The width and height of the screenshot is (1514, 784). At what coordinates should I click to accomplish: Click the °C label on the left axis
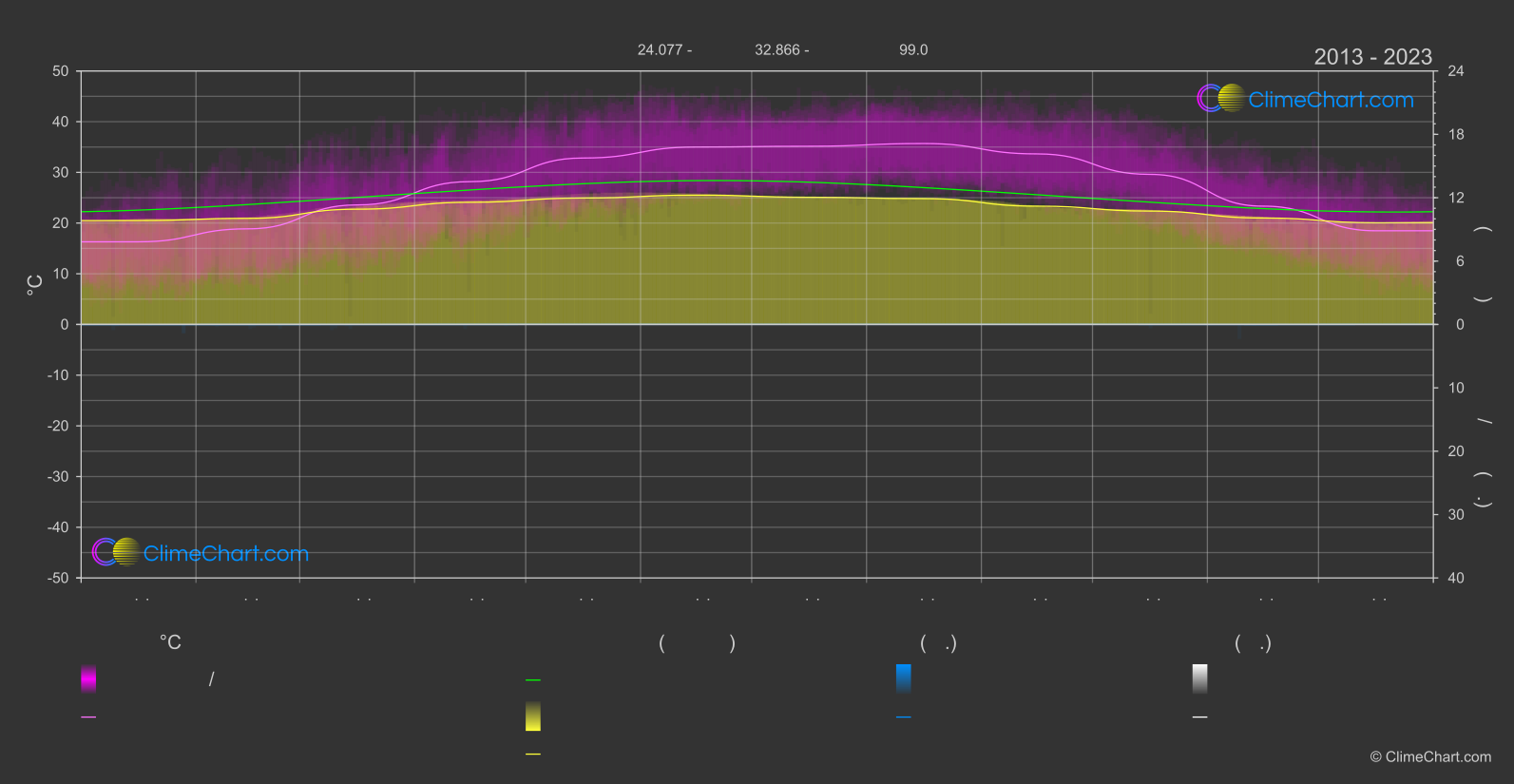[x=35, y=285]
